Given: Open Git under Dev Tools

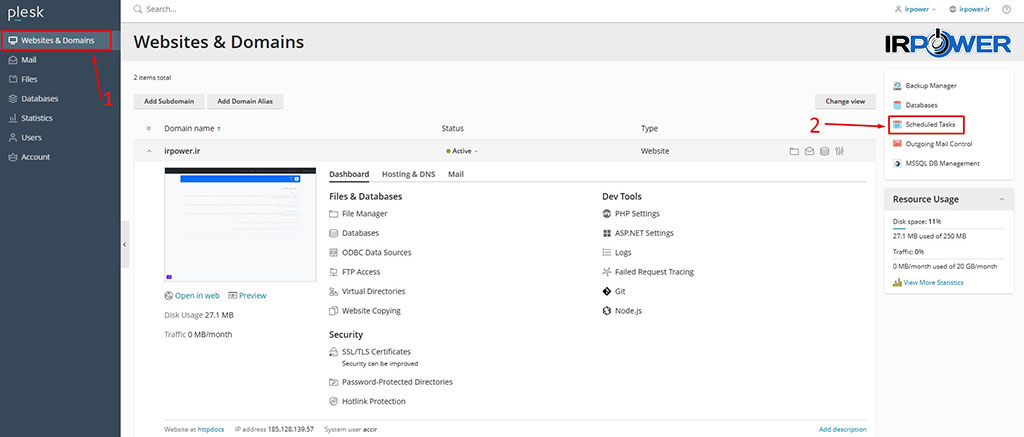Looking at the screenshot, I should click(620, 291).
